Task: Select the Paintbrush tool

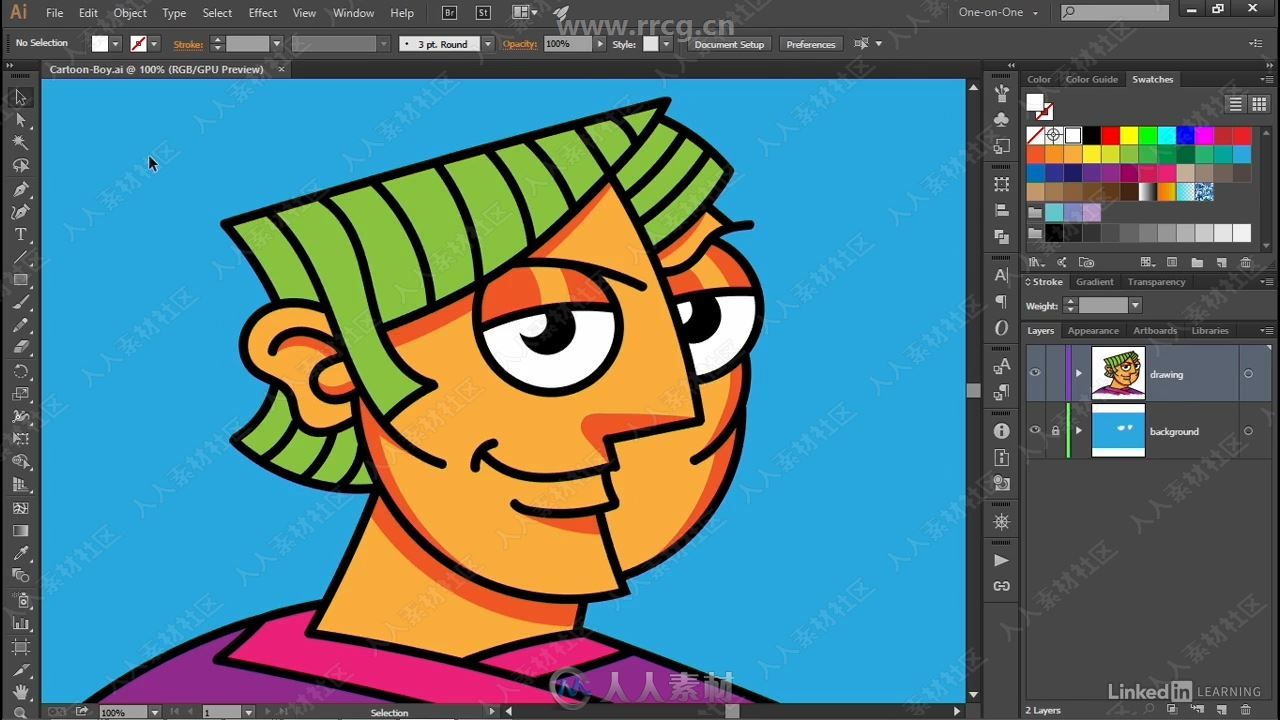Action: tap(20, 303)
